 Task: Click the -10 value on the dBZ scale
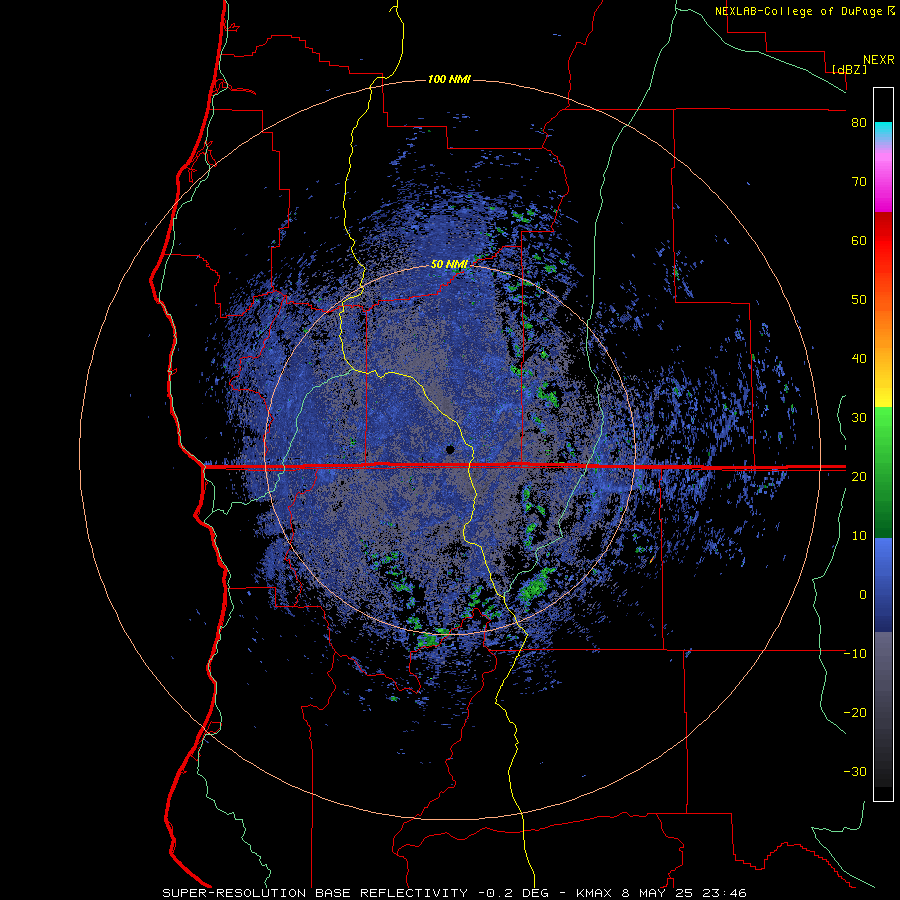tap(855, 654)
